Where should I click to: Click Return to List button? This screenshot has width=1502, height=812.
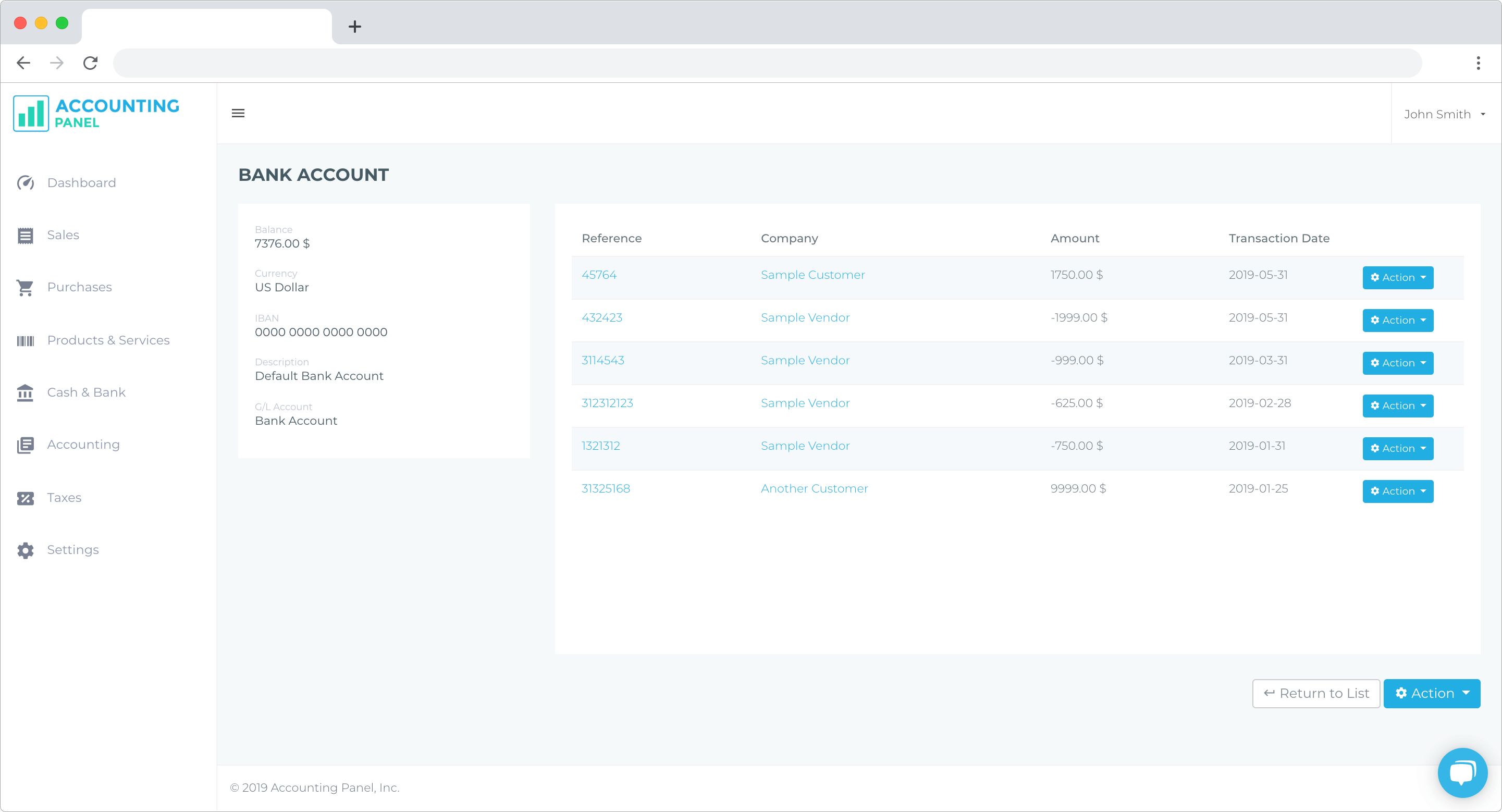1316,693
